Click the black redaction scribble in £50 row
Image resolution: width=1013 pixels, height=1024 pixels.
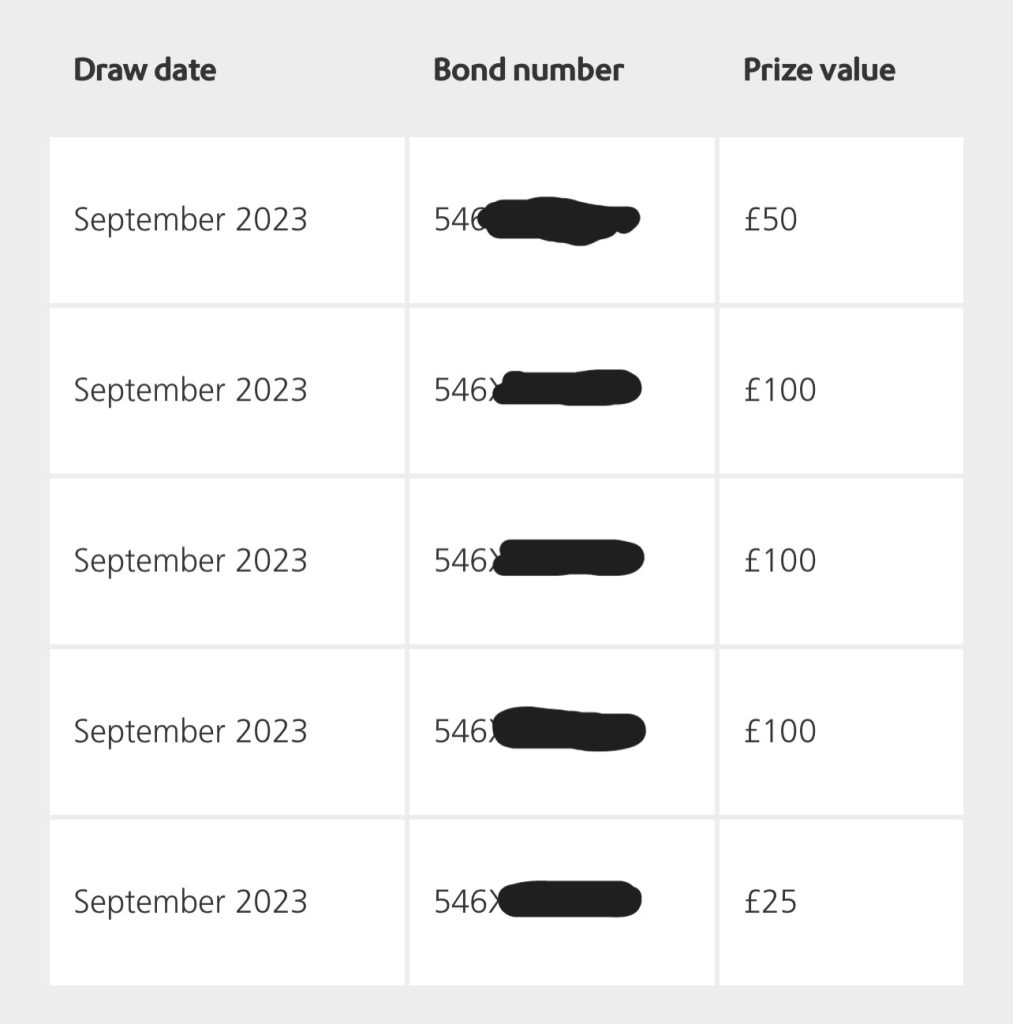click(562, 221)
